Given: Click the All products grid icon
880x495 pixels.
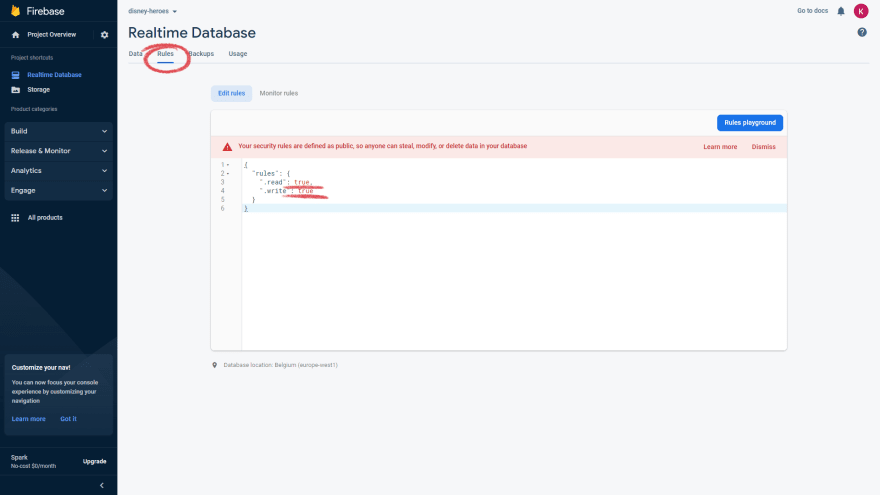Looking at the screenshot, I should [x=15, y=218].
